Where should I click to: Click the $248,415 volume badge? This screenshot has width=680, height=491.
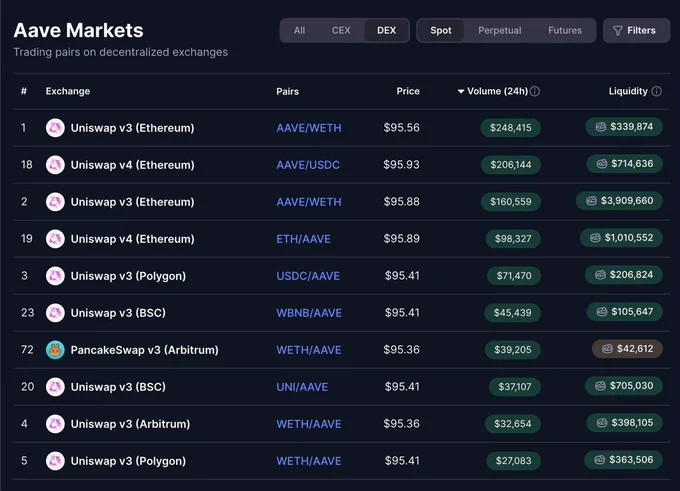coord(510,128)
